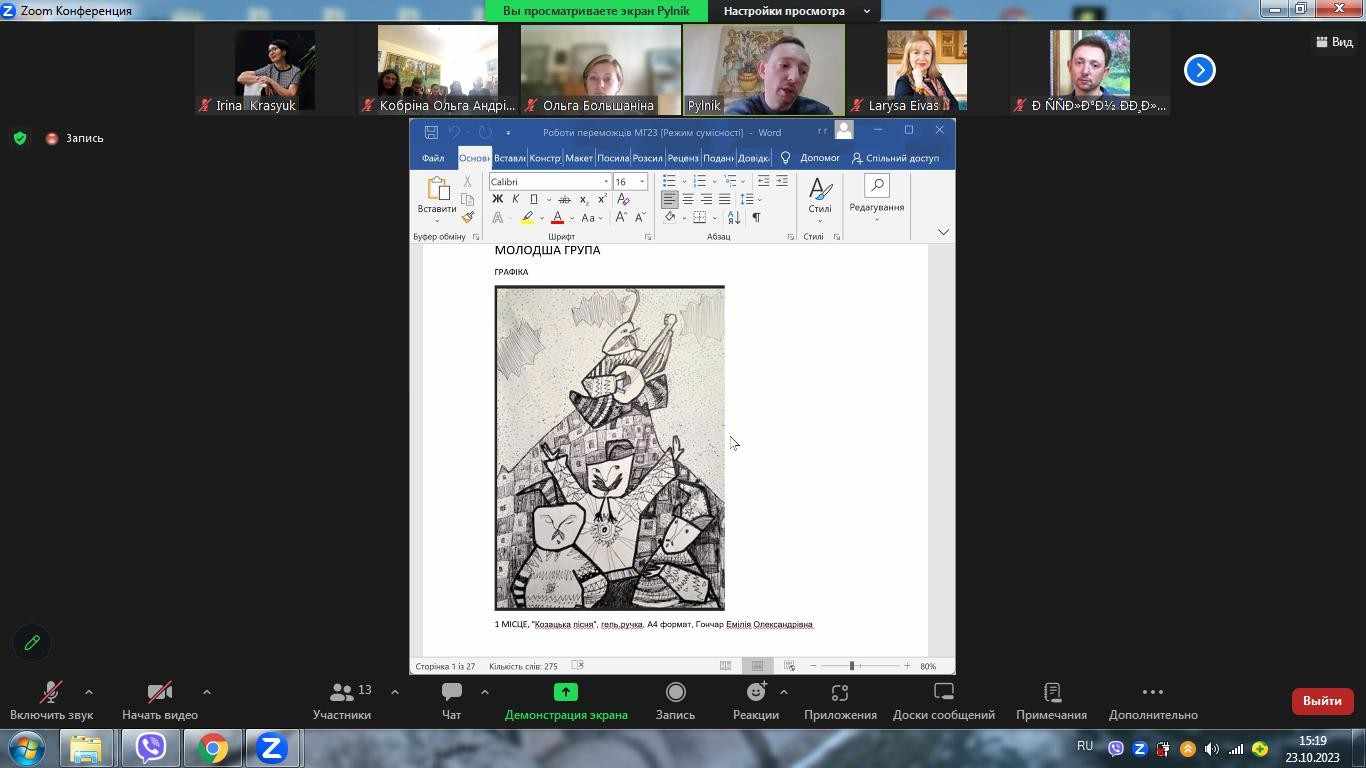1366x768 pixels.
Task: Toggle strikethrough formatting in Word
Action: [564, 199]
